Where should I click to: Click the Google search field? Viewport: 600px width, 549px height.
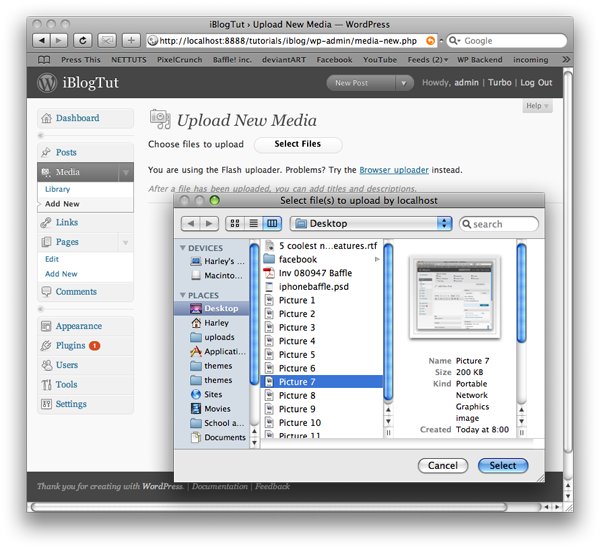point(507,41)
